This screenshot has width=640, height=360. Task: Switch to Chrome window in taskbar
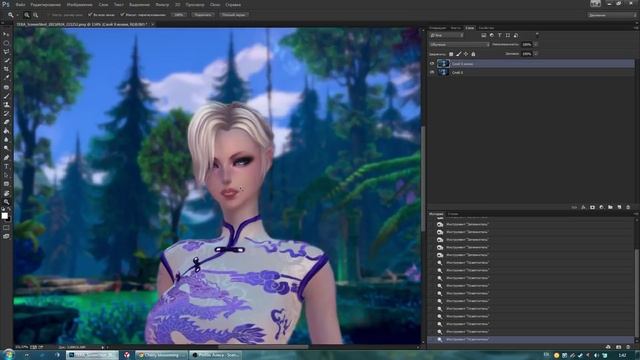point(162,355)
